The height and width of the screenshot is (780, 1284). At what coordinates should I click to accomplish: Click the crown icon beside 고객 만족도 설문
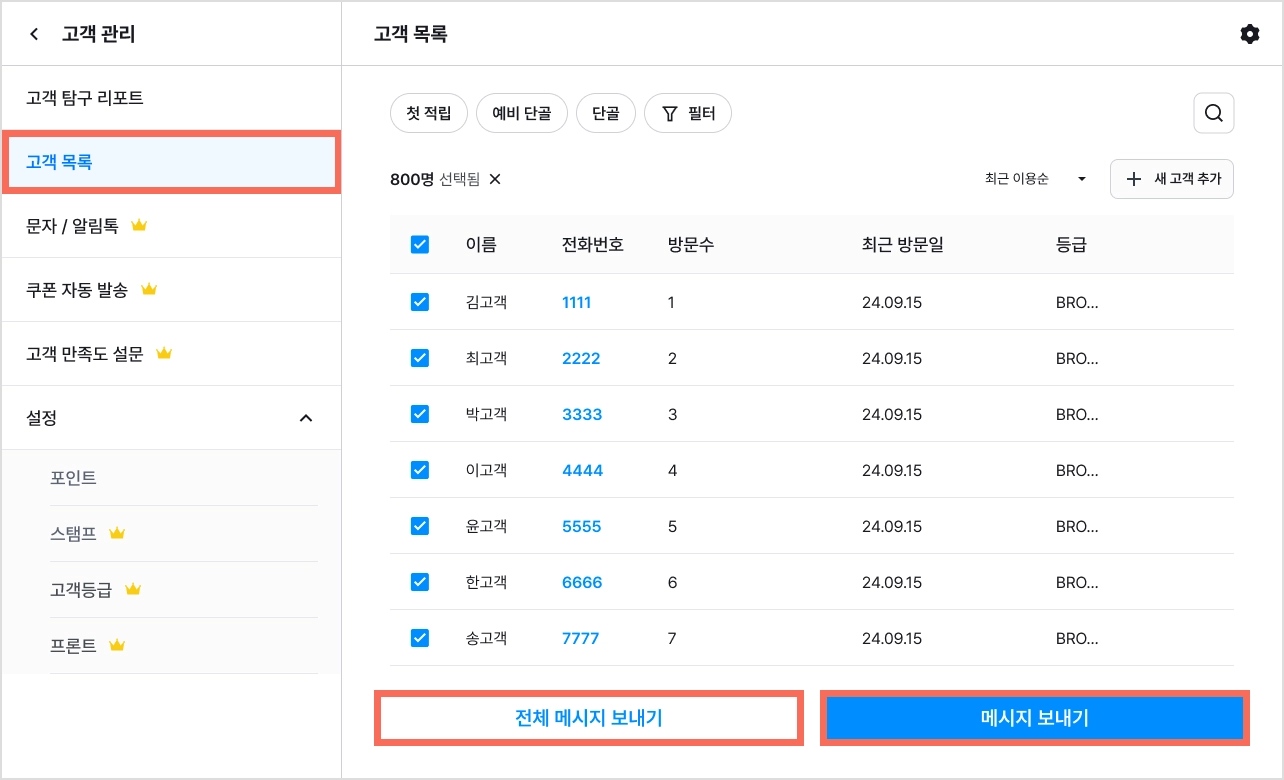(x=165, y=354)
